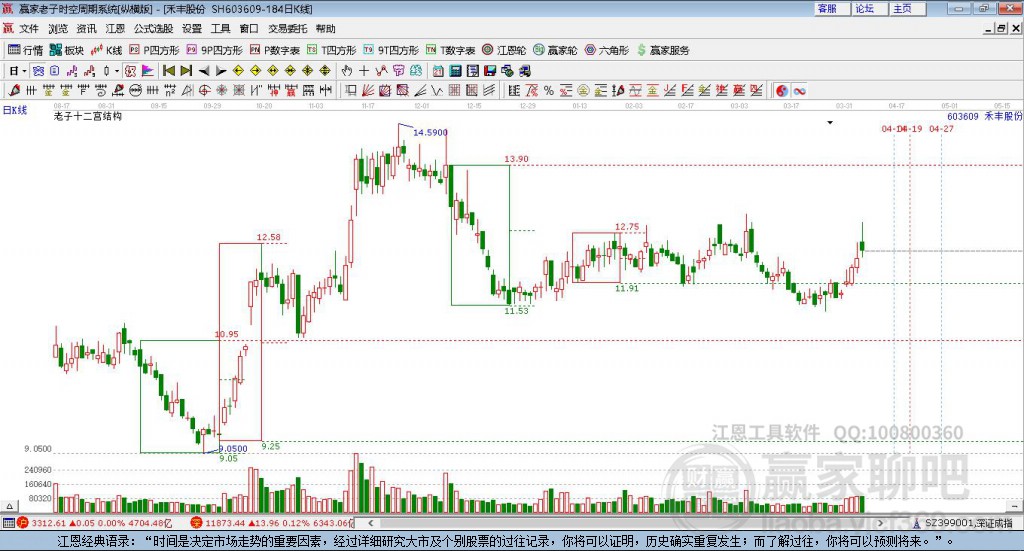Viewport: 1024px width, 551px height.
Task: Click the first yellow diamond arrow icon
Action: pos(238,71)
